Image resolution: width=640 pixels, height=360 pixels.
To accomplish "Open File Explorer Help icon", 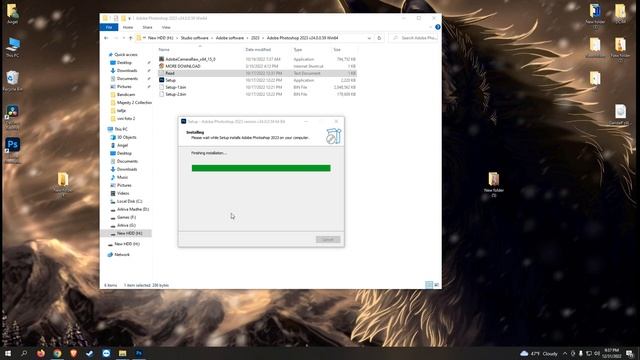I will (438, 27).
